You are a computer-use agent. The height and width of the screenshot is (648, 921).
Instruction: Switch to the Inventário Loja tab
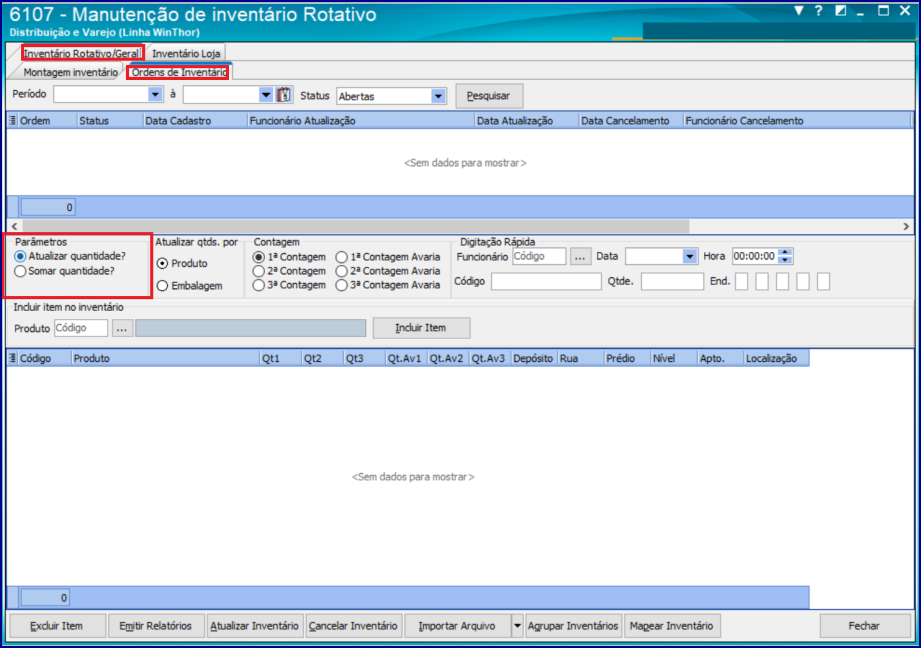click(x=186, y=53)
